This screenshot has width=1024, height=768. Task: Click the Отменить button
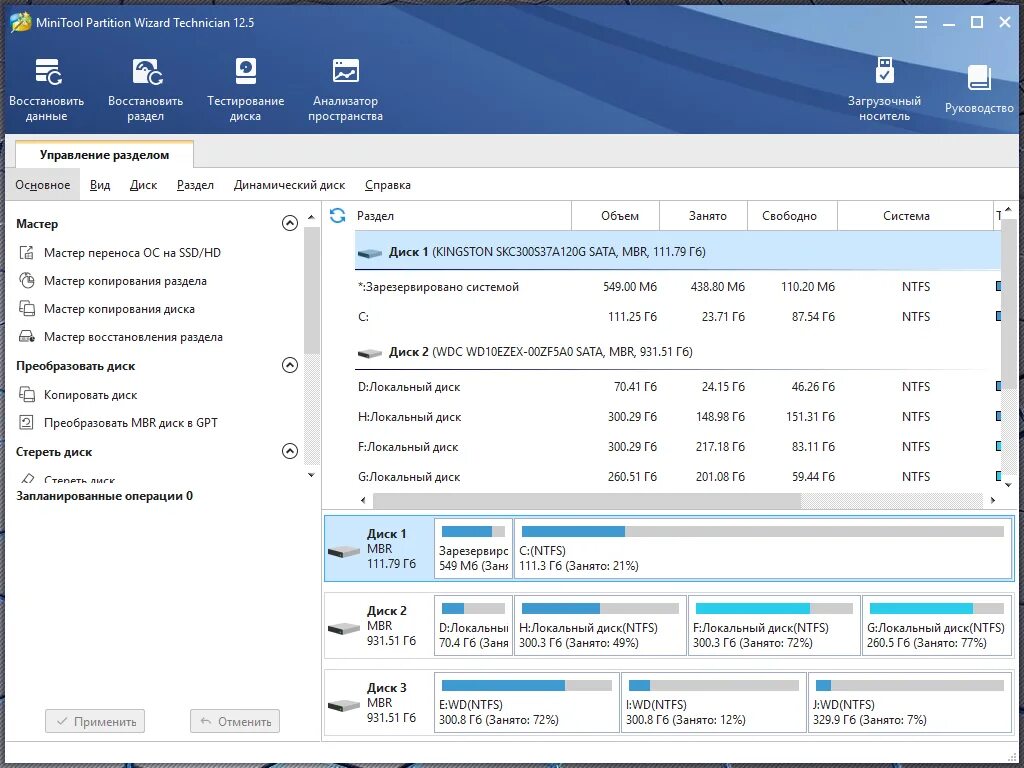point(235,721)
